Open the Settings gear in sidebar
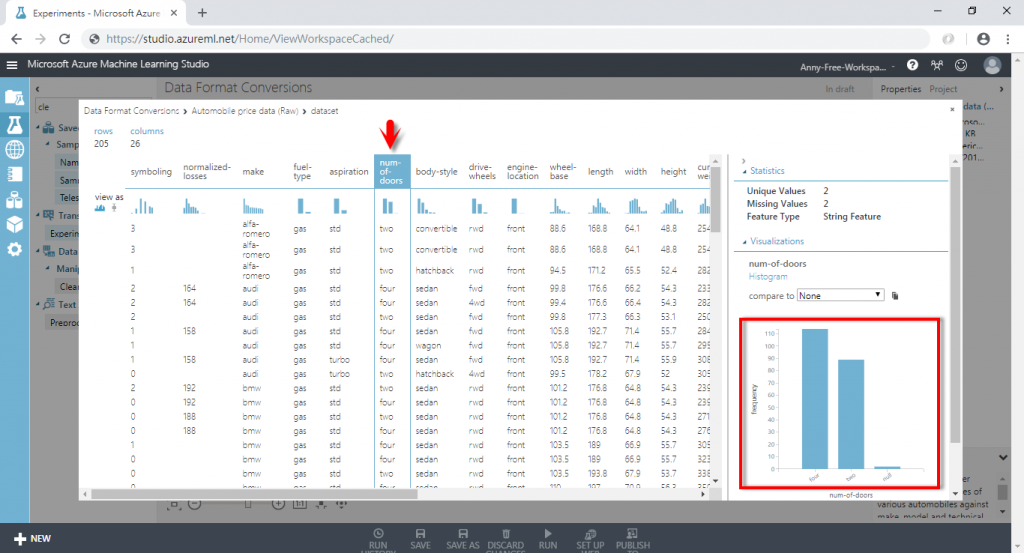The width and height of the screenshot is (1024, 553). click(x=14, y=249)
